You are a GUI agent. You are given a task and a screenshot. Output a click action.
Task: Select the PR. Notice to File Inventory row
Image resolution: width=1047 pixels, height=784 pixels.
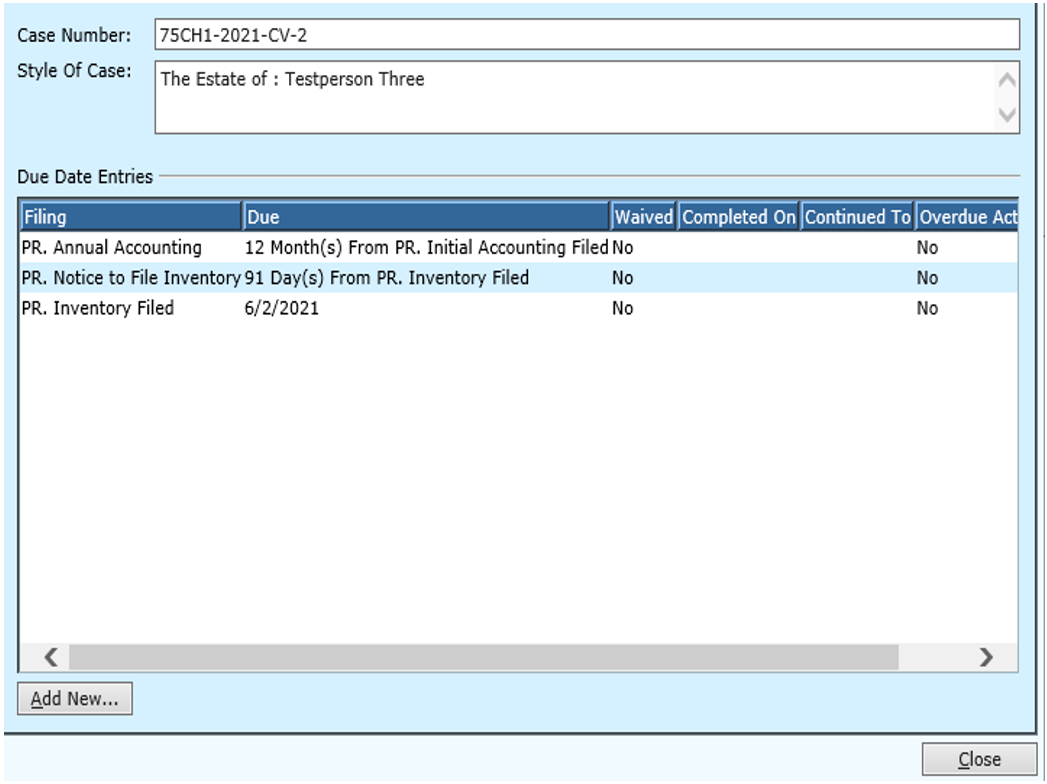pyautogui.click(x=130, y=278)
